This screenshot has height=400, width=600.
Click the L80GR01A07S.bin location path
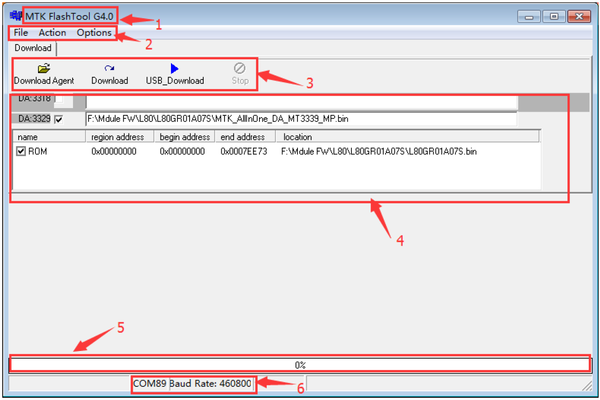[x=379, y=152]
